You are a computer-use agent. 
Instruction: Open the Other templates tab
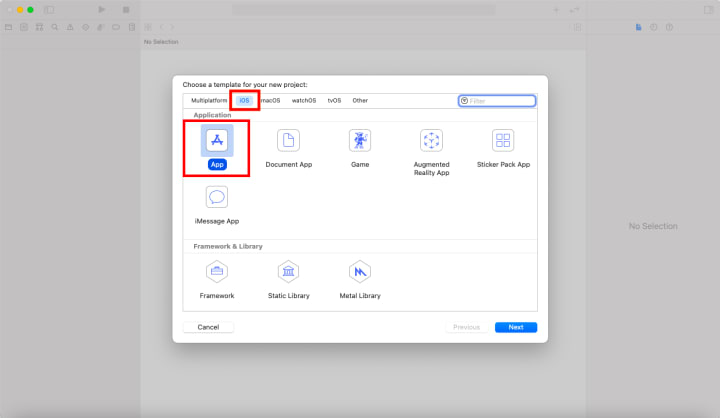(x=360, y=101)
